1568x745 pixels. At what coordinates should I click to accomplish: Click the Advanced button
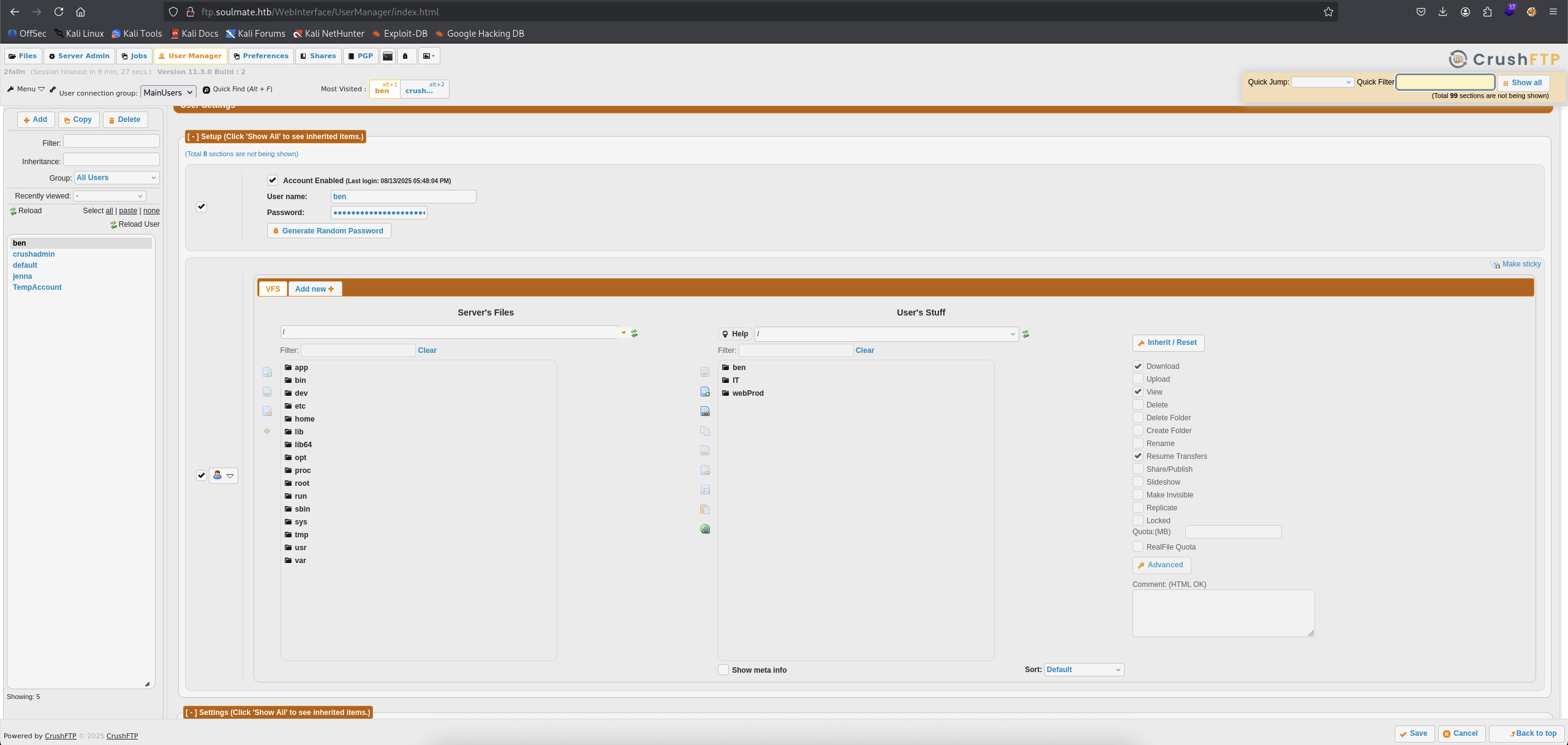point(1161,565)
